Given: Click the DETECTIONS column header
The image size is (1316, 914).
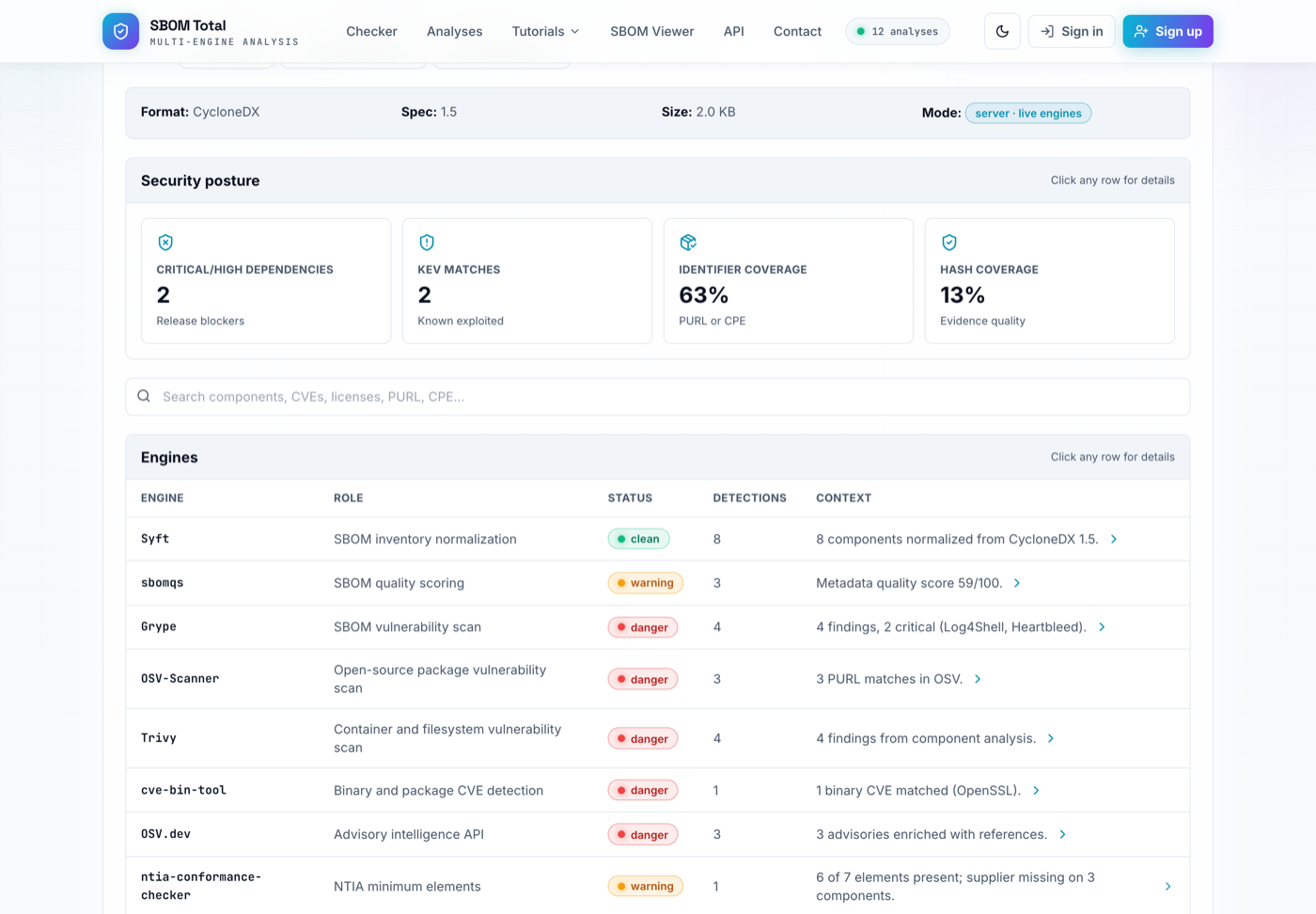Looking at the screenshot, I should [749, 498].
